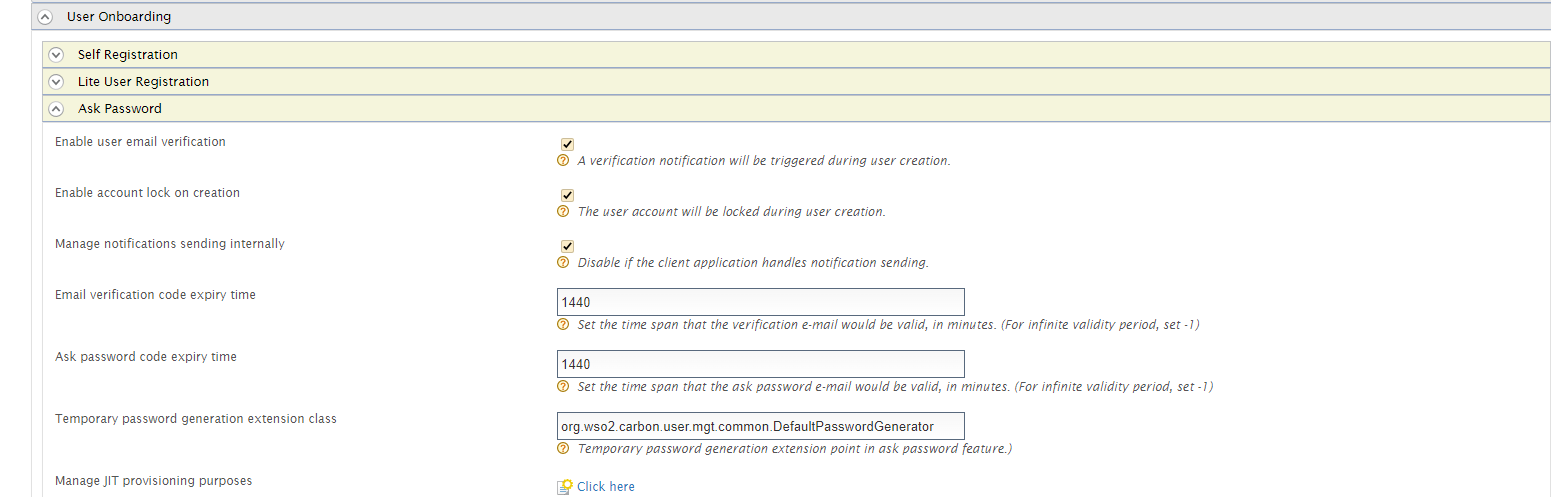Click the Ask Password header title
Image resolution: width=1551 pixels, height=497 pixels.
click(x=120, y=109)
